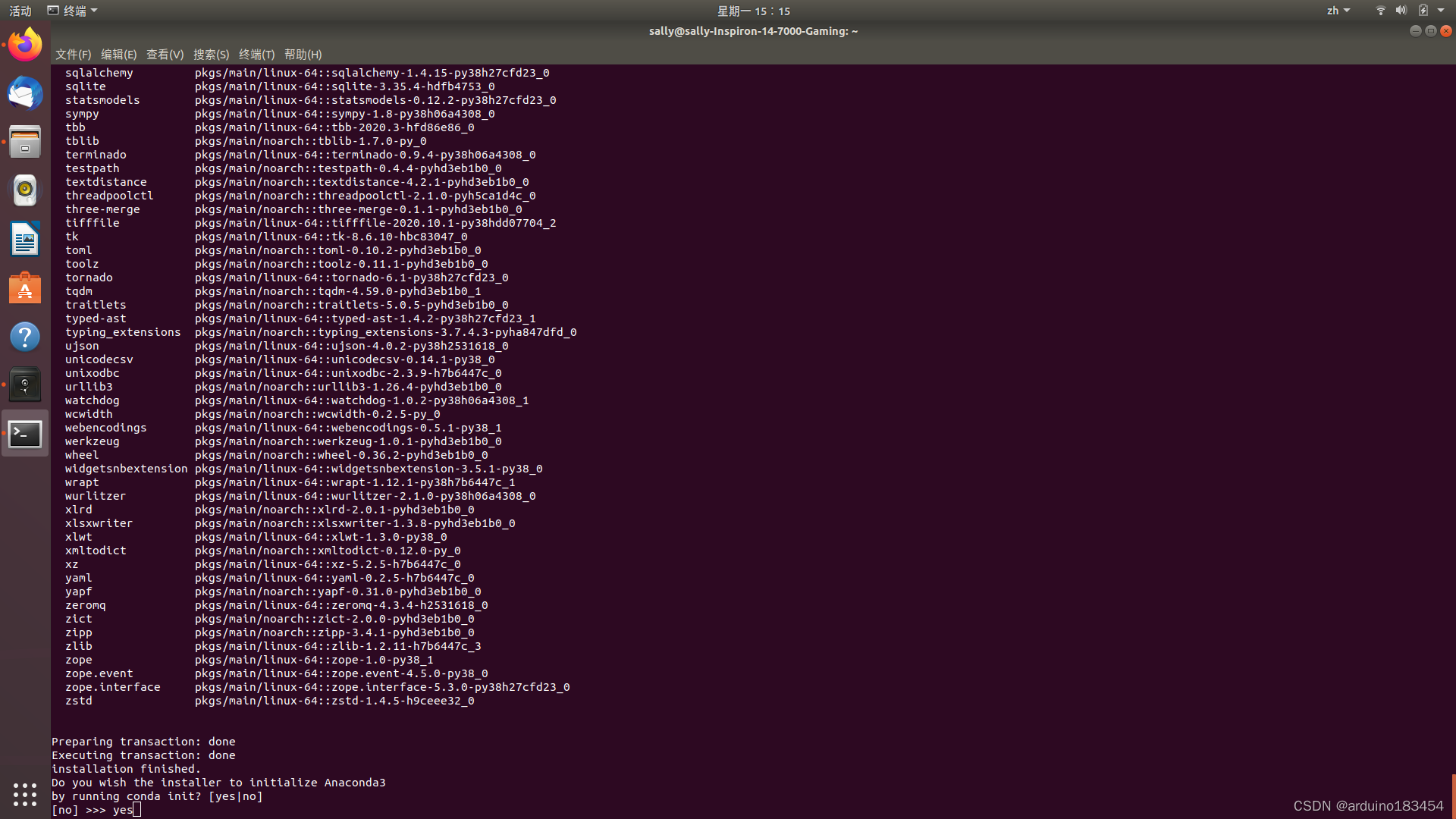The image size is (1456, 819).
Task: Open the 帮助(H) menu
Action: click(303, 55)
